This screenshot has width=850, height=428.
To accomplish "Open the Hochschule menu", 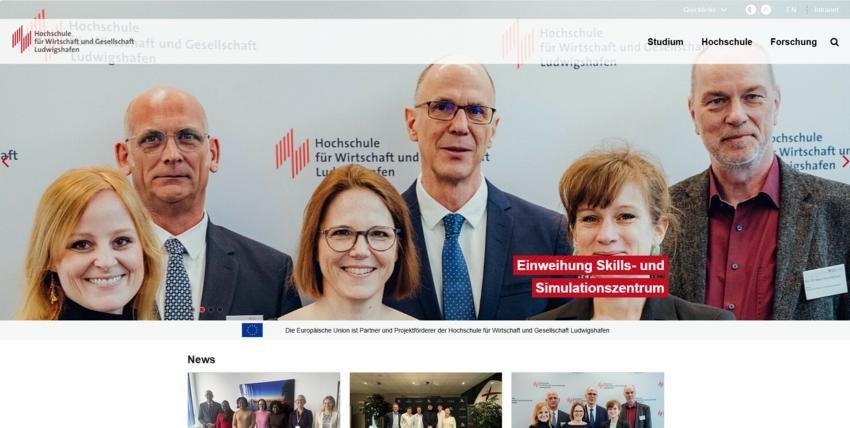I will [726, 42].
